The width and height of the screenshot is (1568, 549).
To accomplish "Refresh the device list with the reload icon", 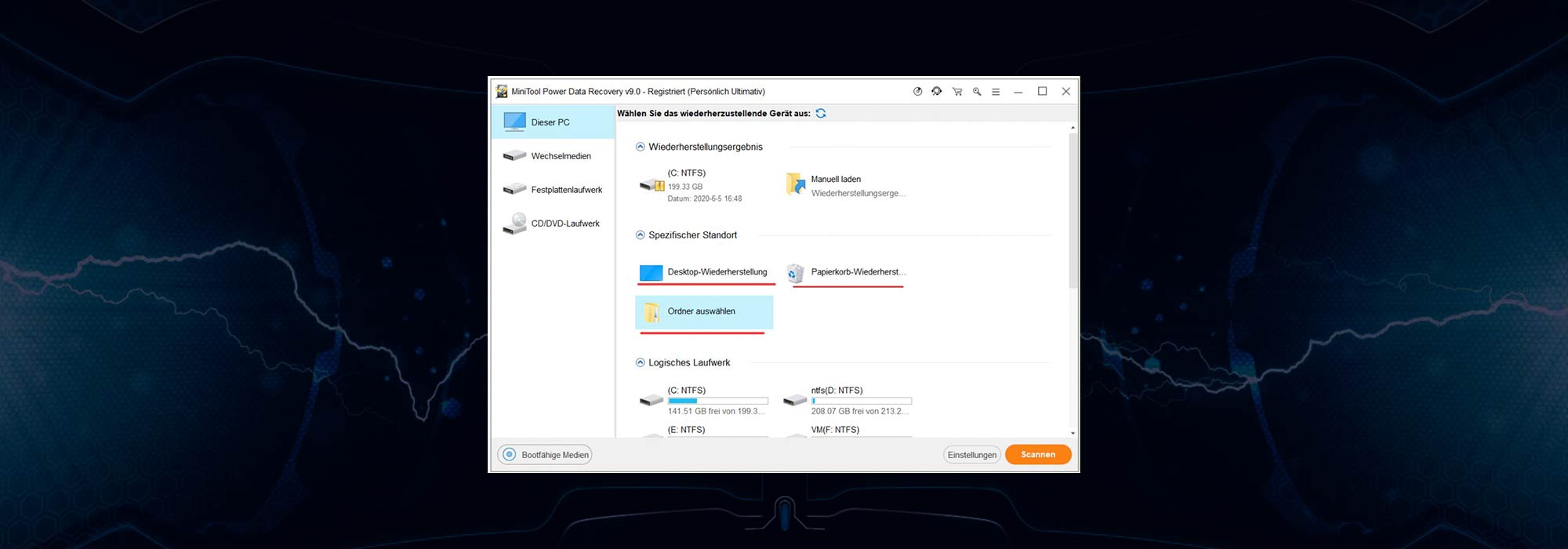I will pyautogui.click(x=821, y=113).
